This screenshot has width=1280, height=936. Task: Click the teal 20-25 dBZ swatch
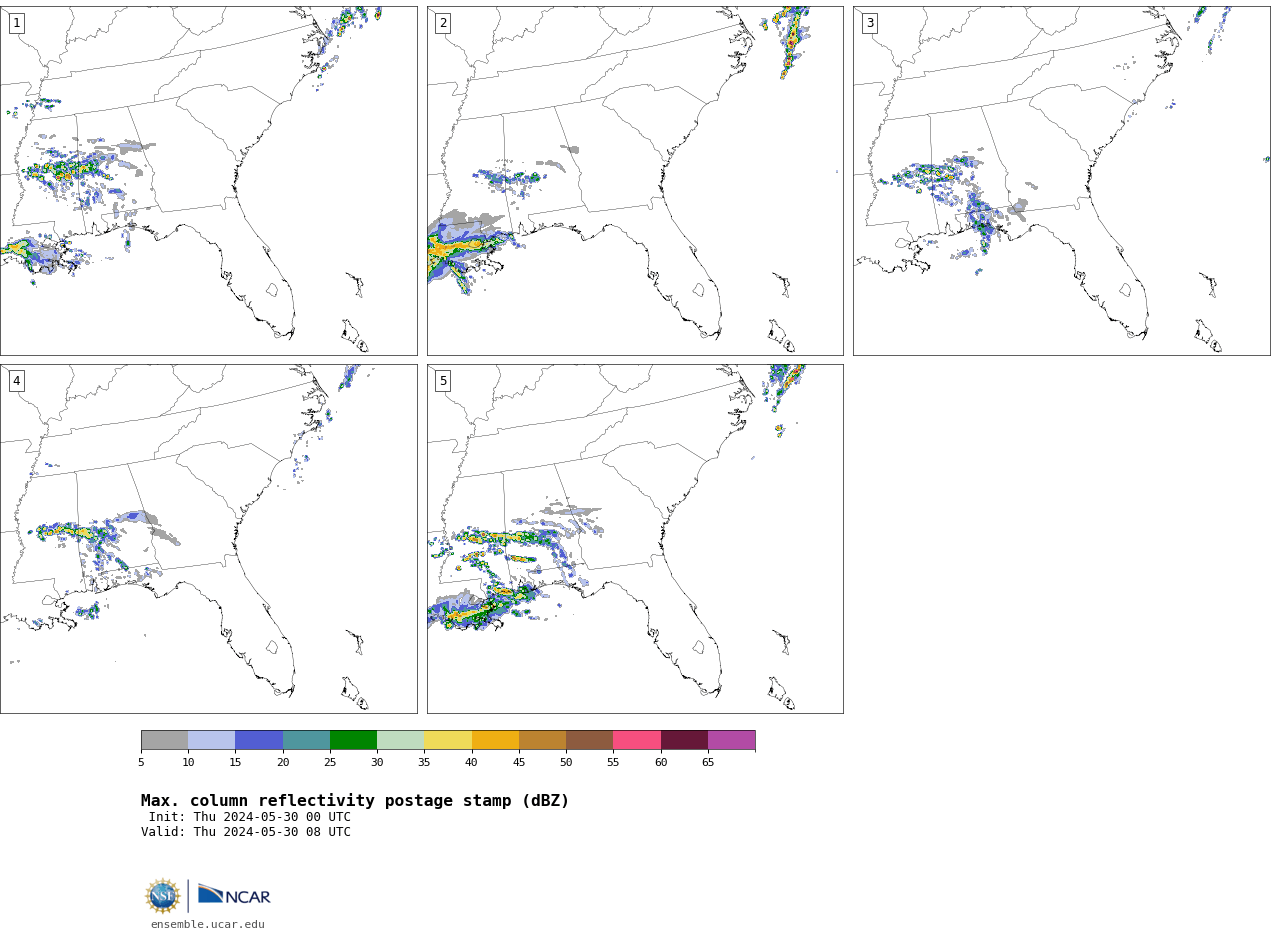click(x=306, y=740)
